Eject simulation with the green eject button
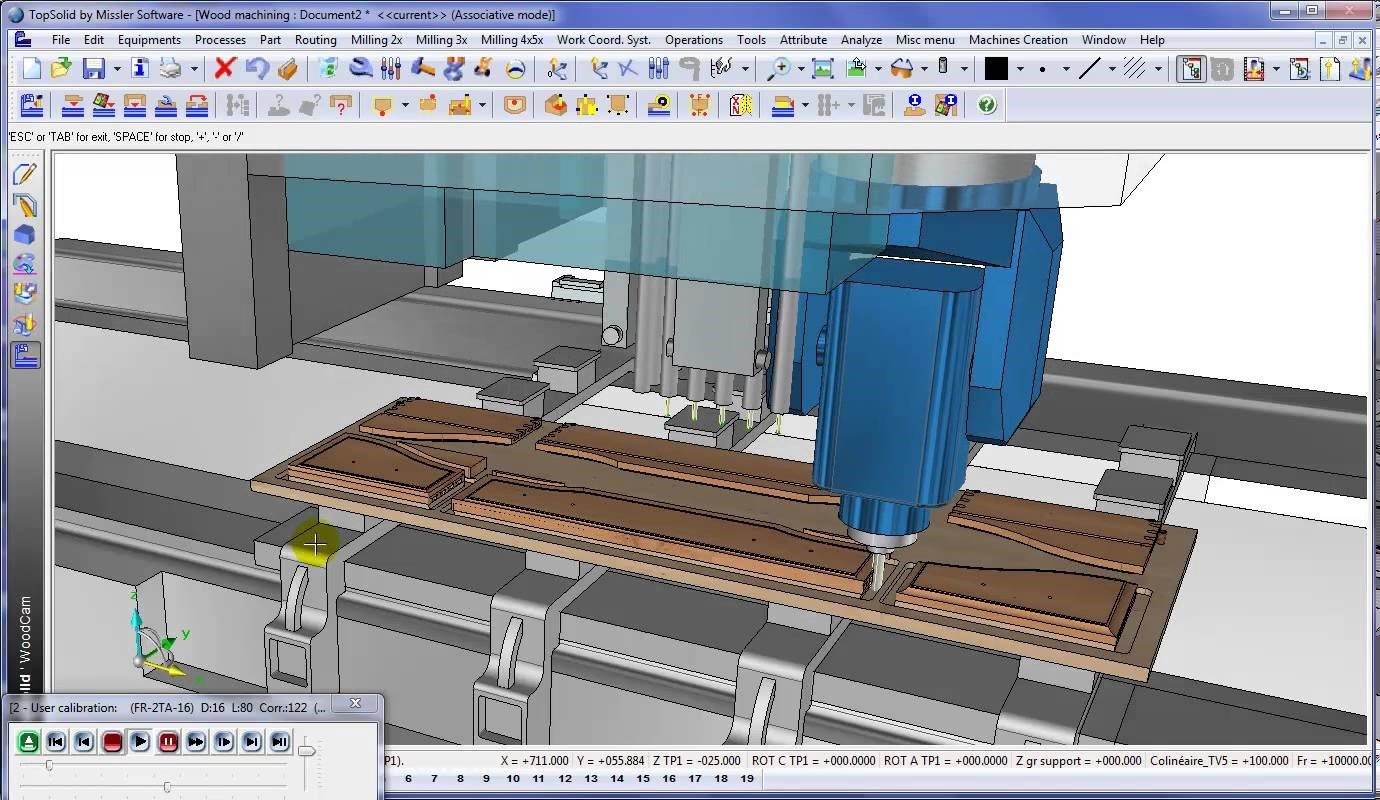This screenshot has height=800, width=1380. (28, 742)
